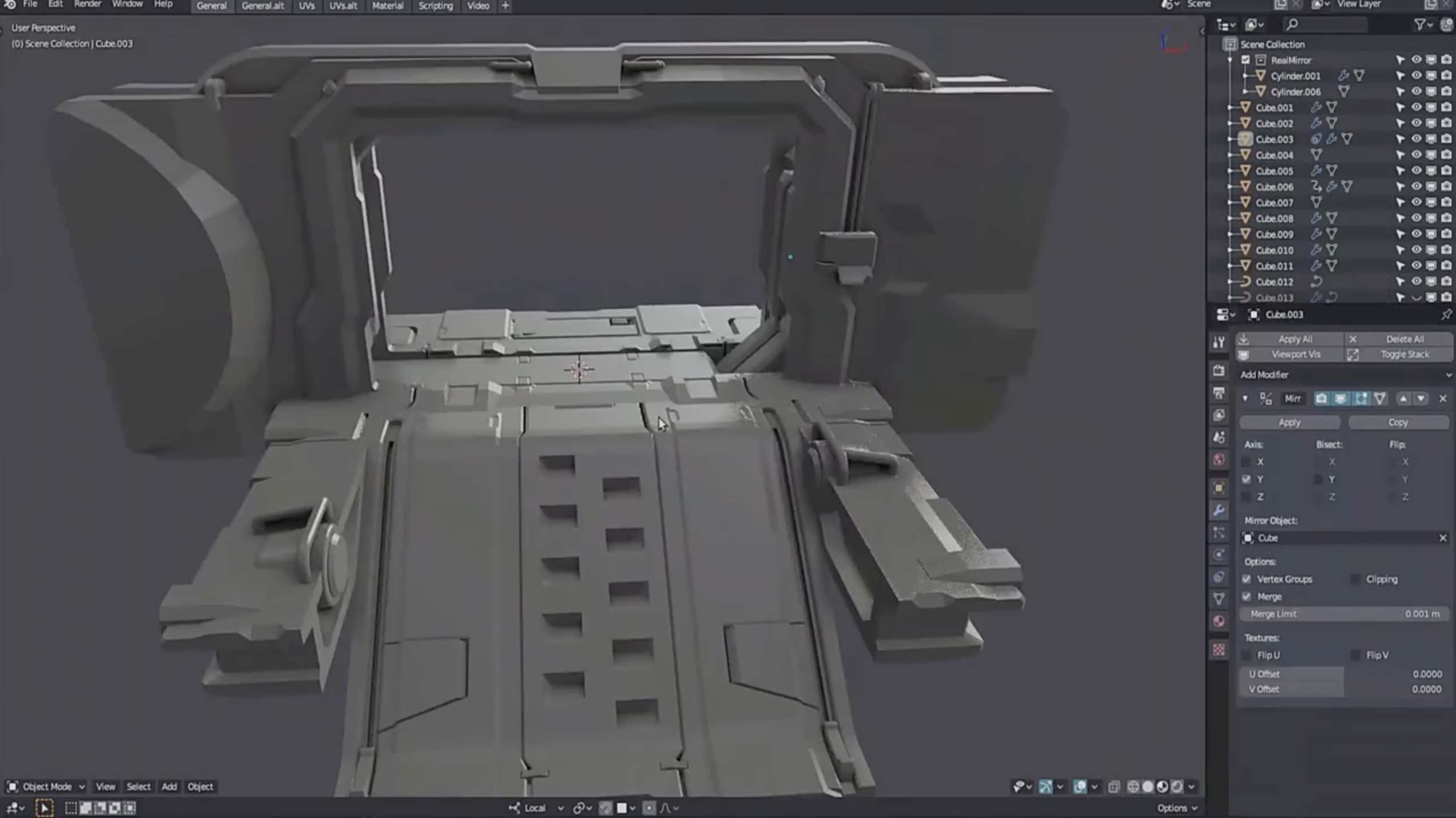Open the Render menu

click(x=87, y=4)
